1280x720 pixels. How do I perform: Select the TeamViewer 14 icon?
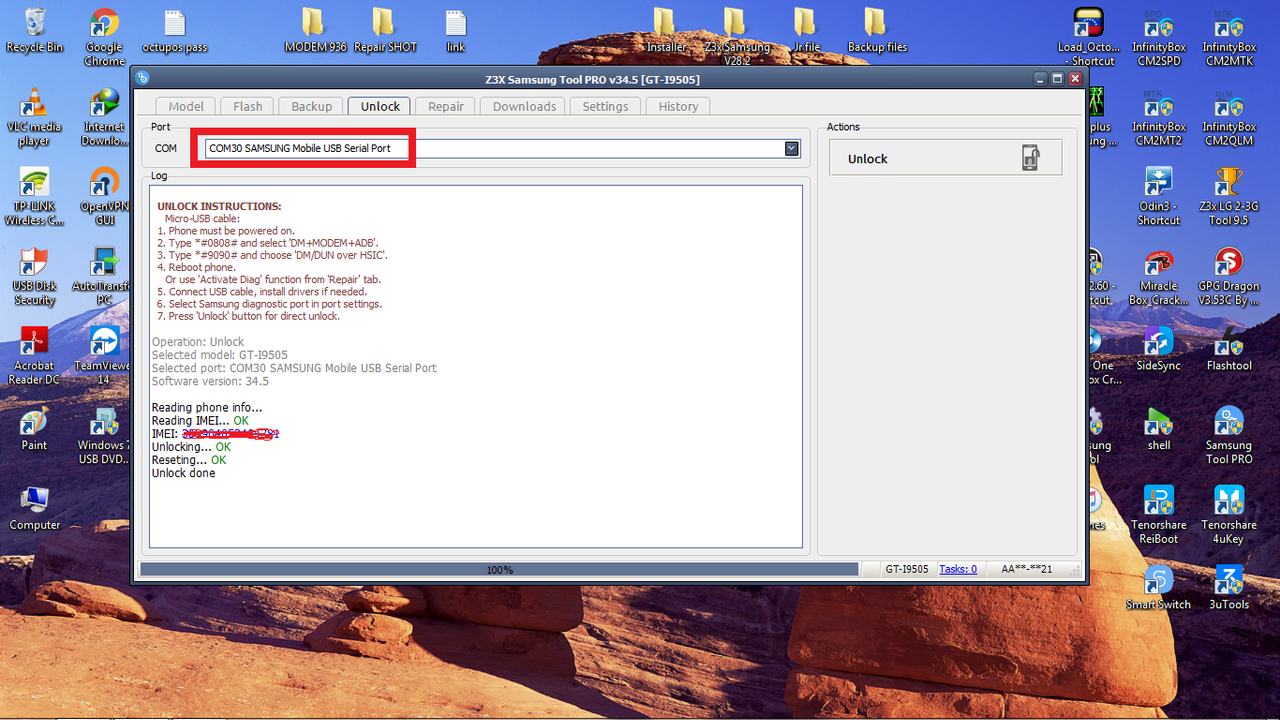point(104,357)
